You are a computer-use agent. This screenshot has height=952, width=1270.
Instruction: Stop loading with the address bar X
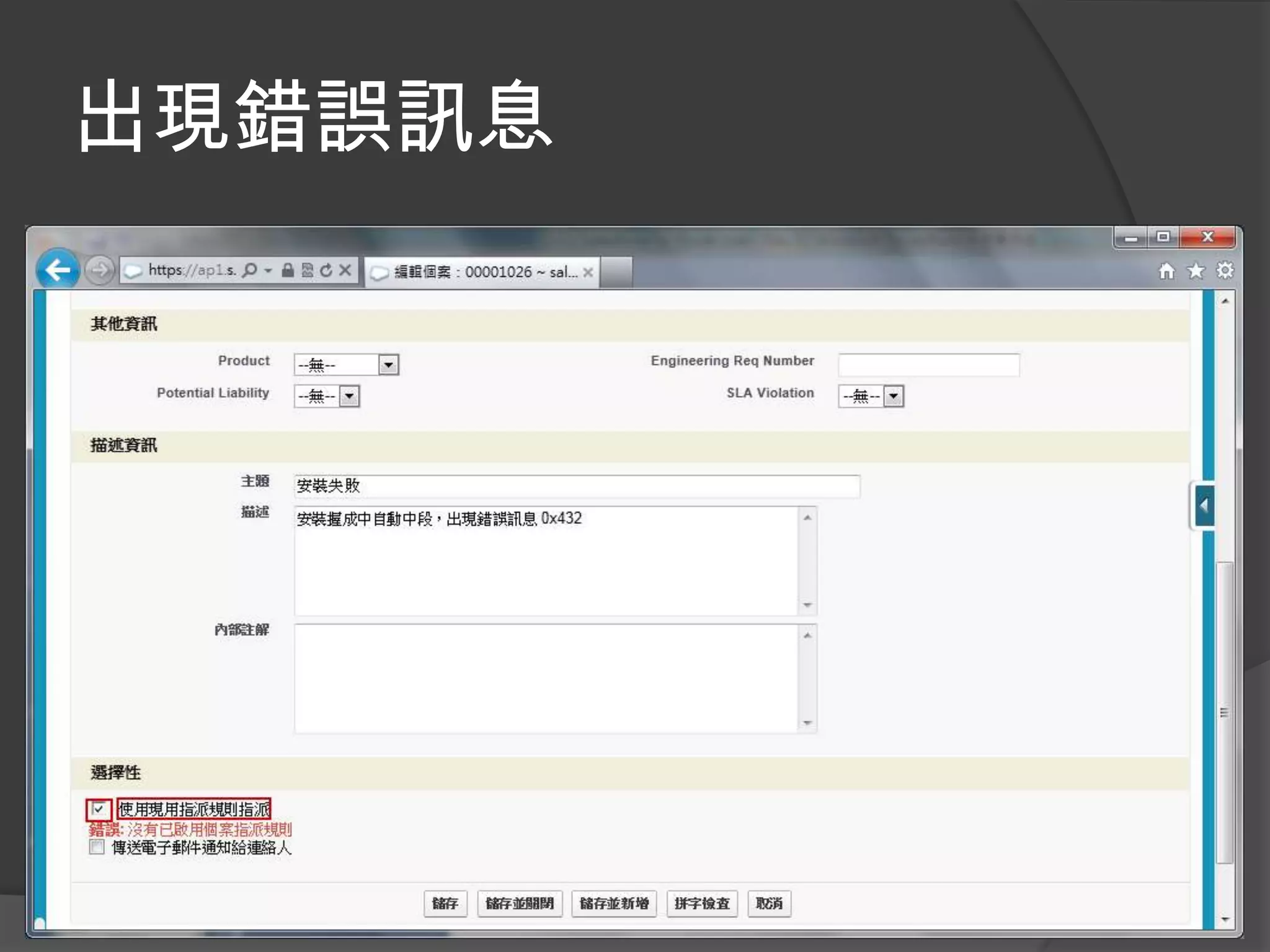click(x=345, y=270)
